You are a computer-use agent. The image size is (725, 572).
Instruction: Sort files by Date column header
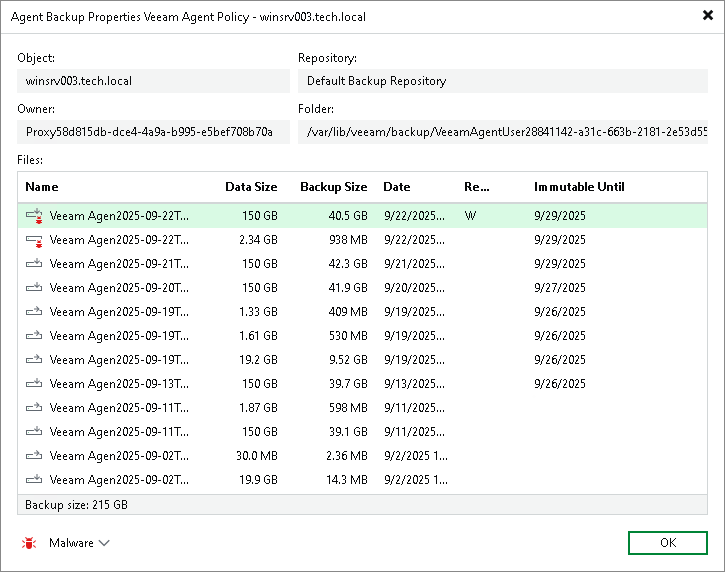click(397, 187)
